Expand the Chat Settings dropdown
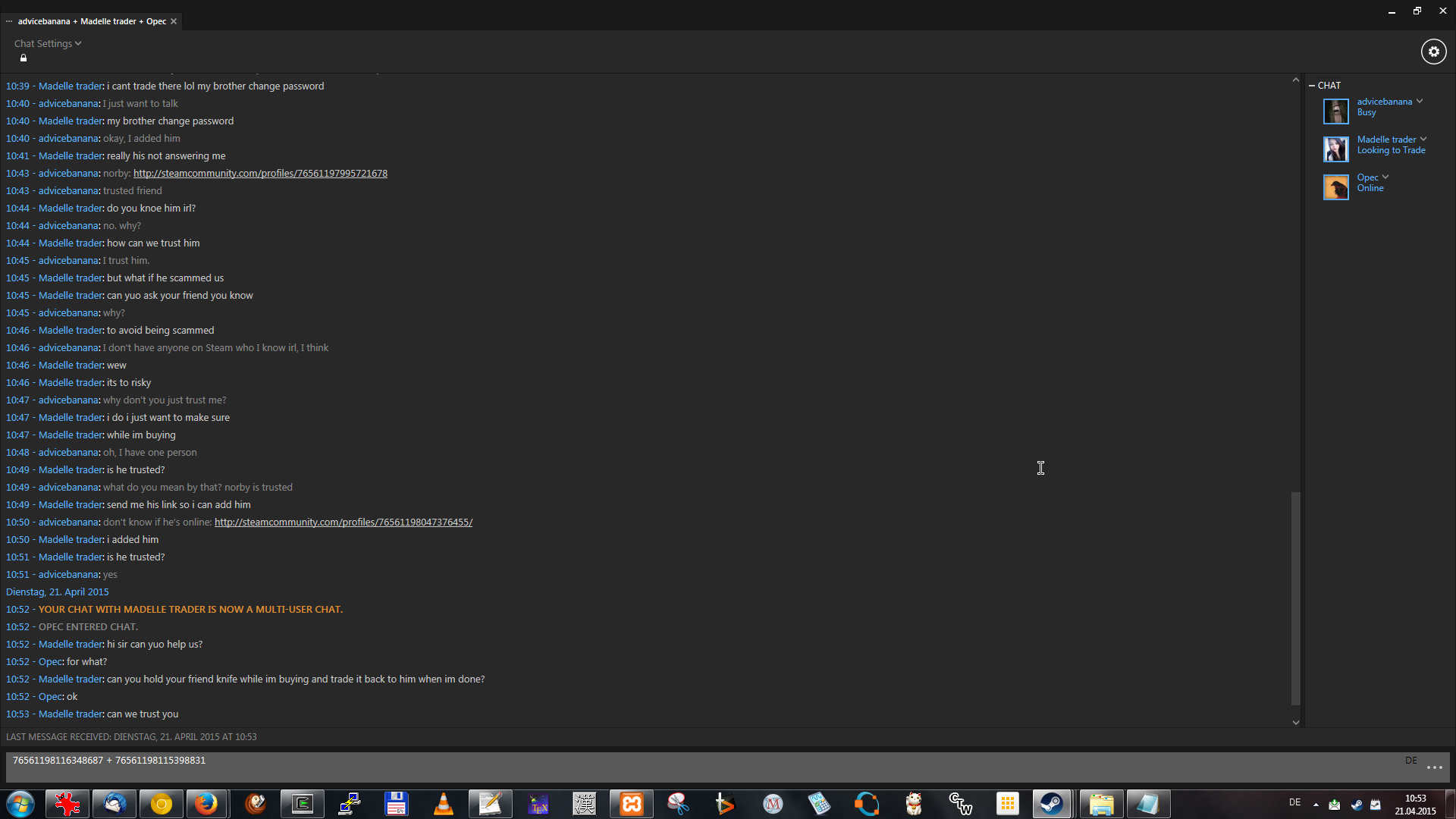 48,43
